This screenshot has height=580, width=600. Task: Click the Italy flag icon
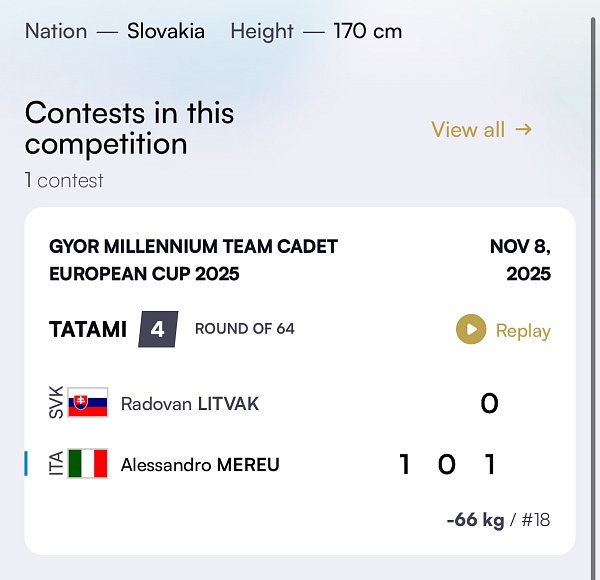(x=87, y=464)
